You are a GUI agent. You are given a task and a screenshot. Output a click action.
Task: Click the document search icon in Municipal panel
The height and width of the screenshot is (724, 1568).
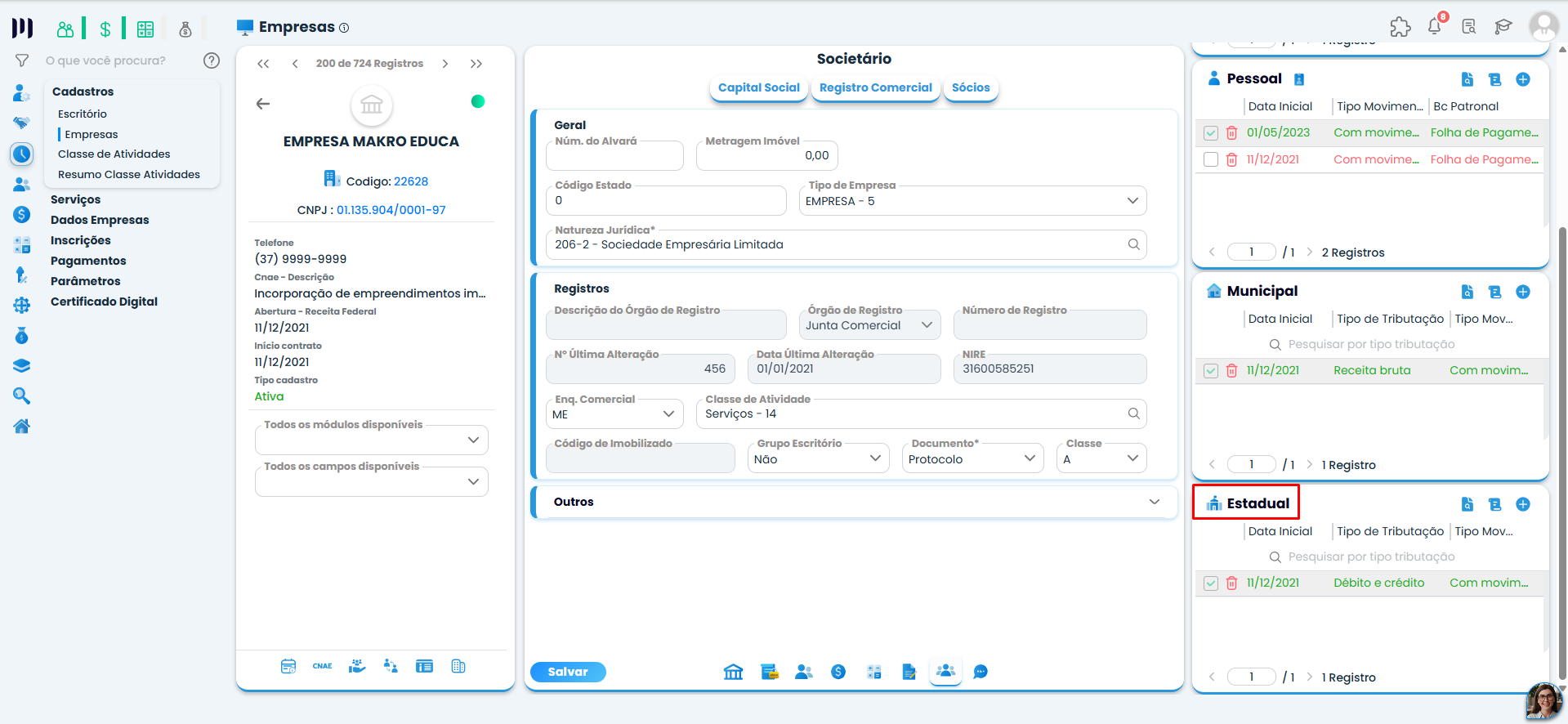click(x=1467, y=292)
